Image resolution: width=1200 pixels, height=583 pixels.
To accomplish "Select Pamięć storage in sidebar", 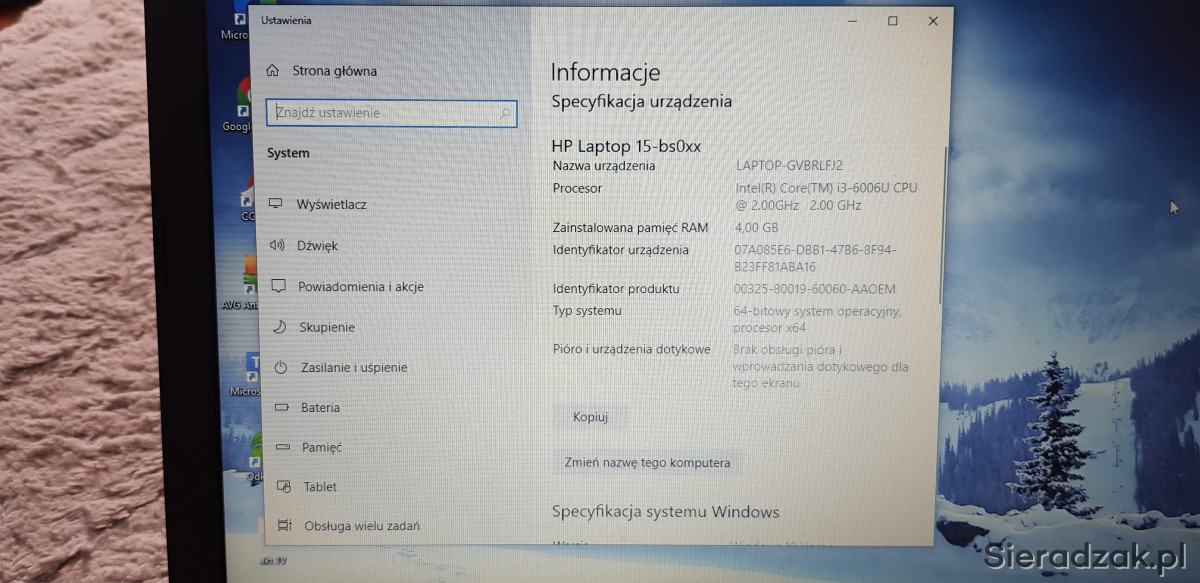I will (321, 447).
